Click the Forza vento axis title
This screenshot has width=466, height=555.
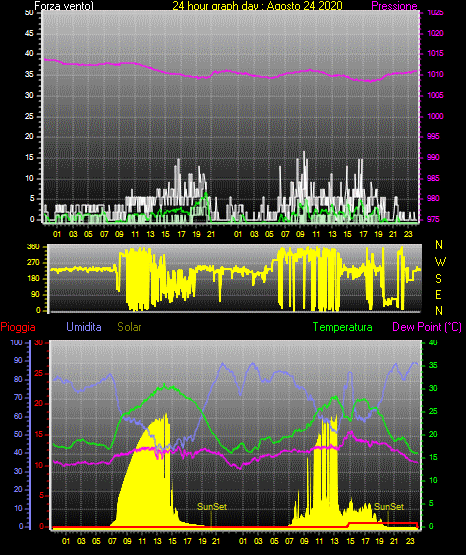tap(64, 6)
